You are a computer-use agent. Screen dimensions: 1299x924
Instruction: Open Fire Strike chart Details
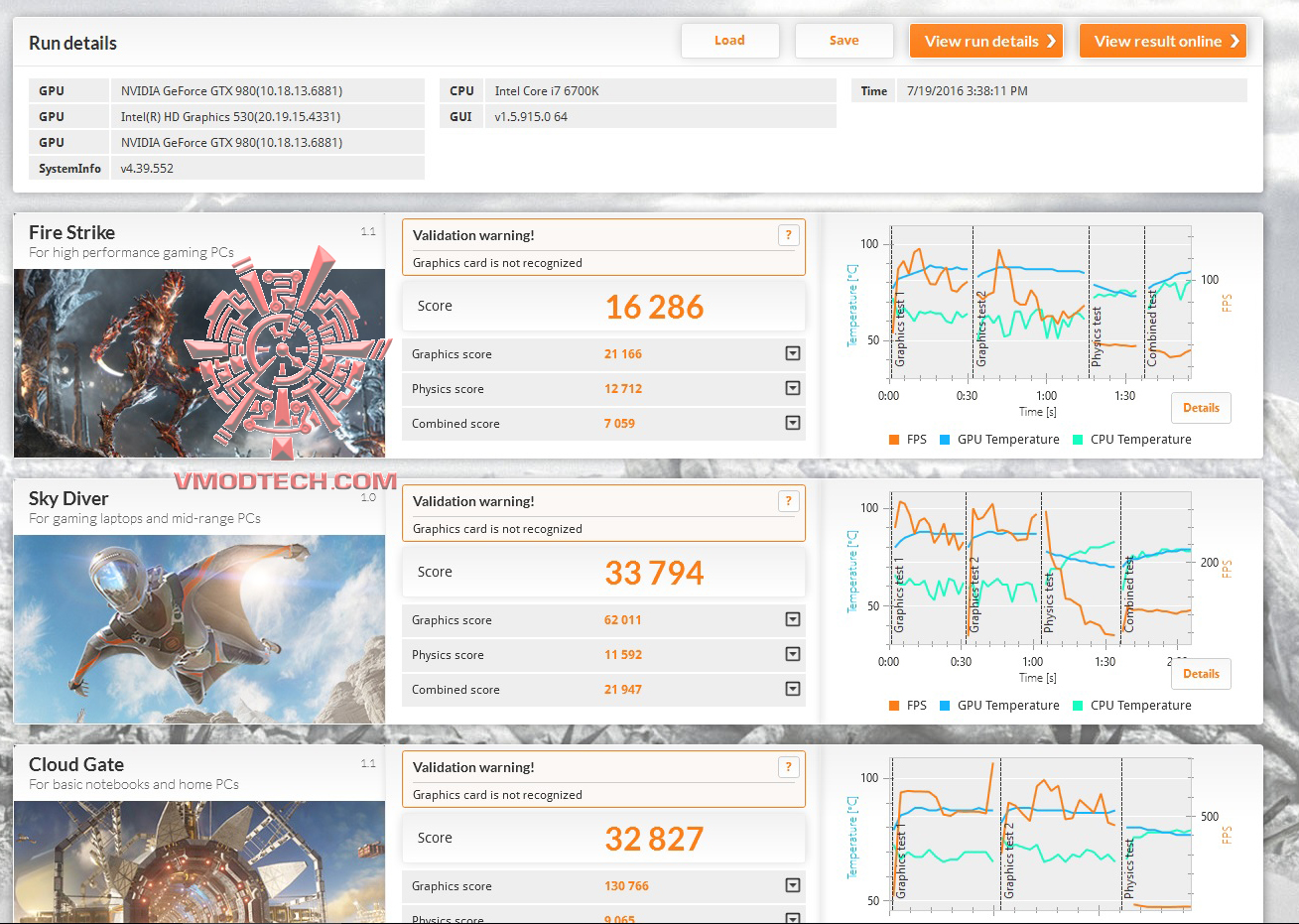tap(1201, 408)
